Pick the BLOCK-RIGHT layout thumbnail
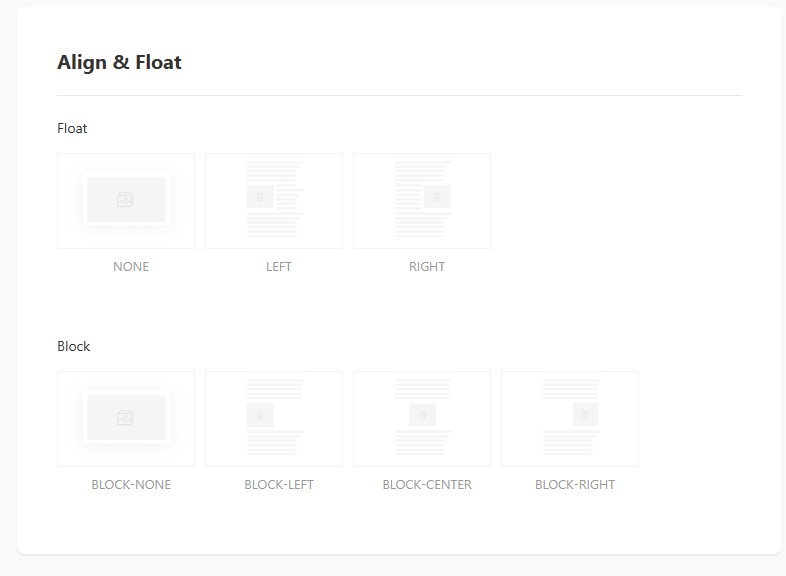The height and width of the screenshot is (576, 786). point(570,419)
